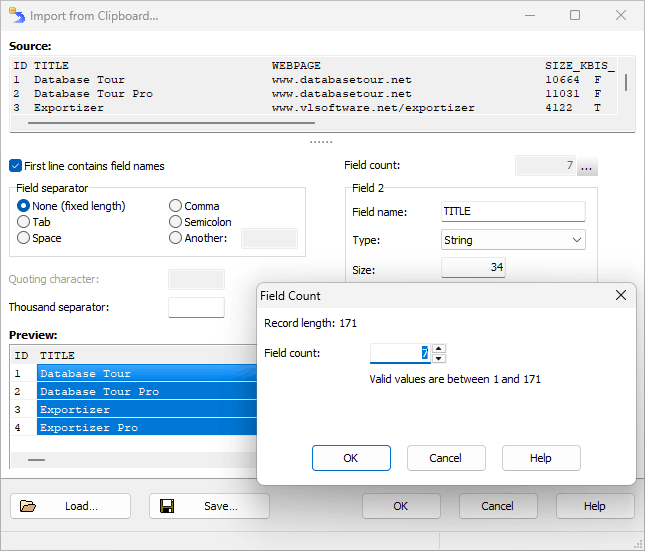The width and height of the screenshot is (645, 551).
Task: Click the floppy disk icon on Save button
Action: [x=167, y=506]
